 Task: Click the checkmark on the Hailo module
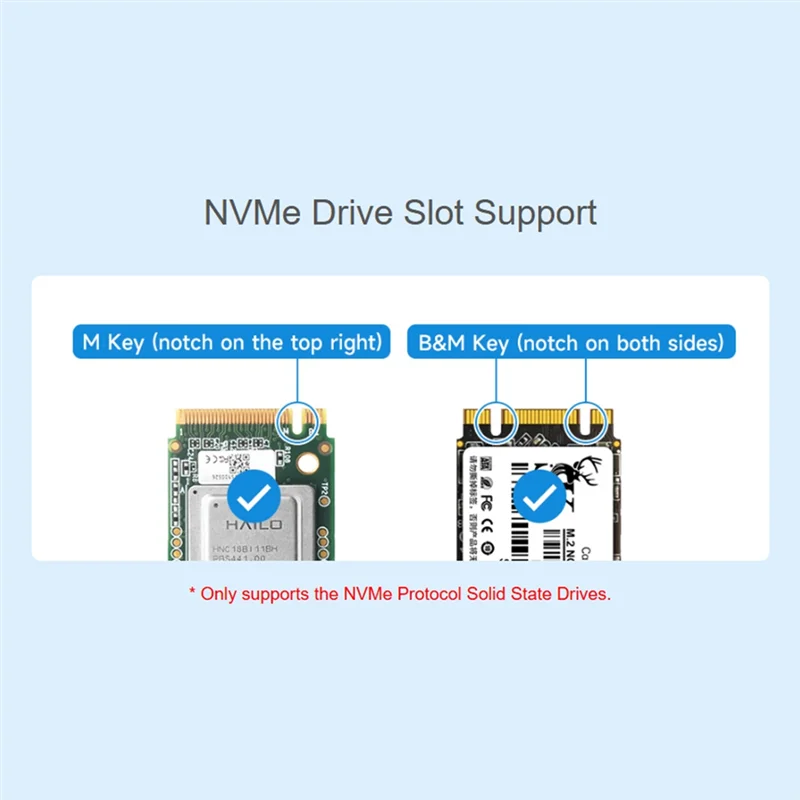point(254,496)
